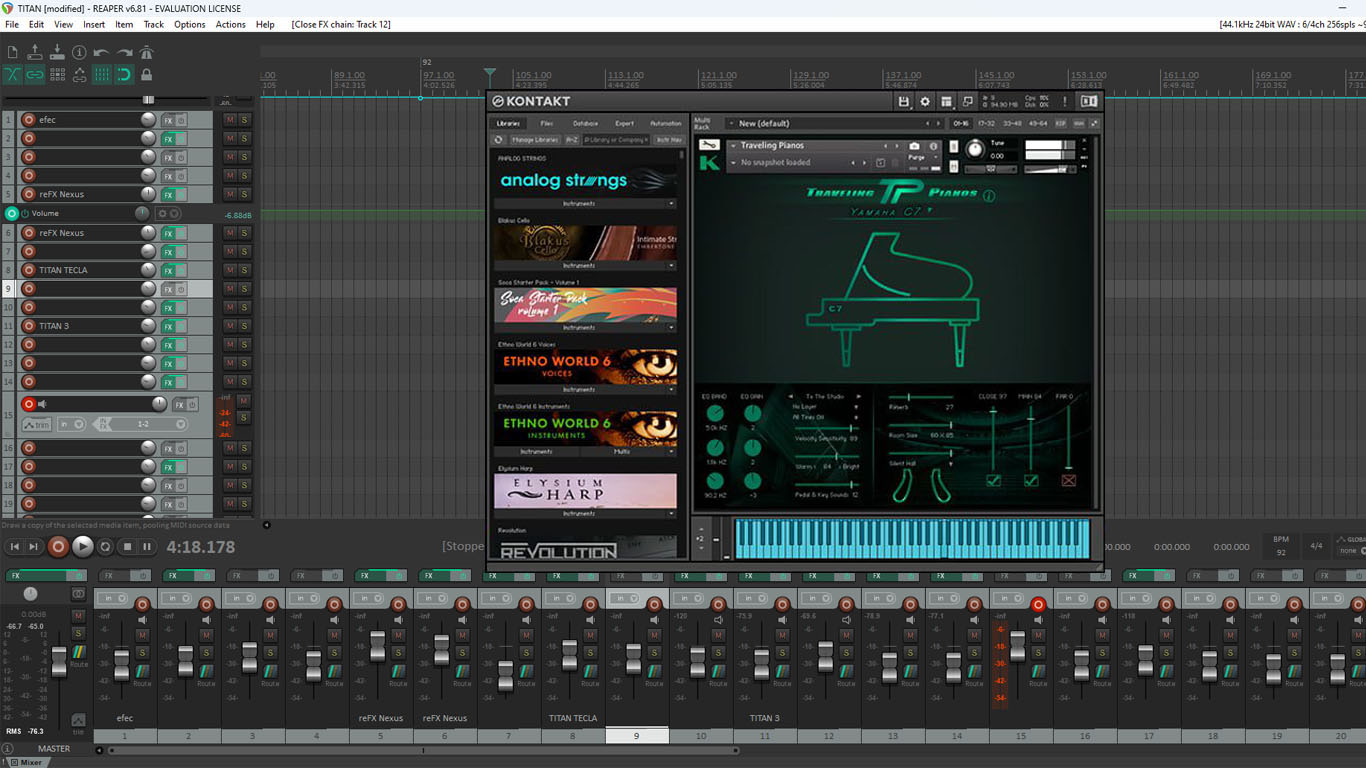Viewport: 1366px width, 768px height.
Task: Toggle auto-crossfade toolbar icon
Action: point(12,74)
